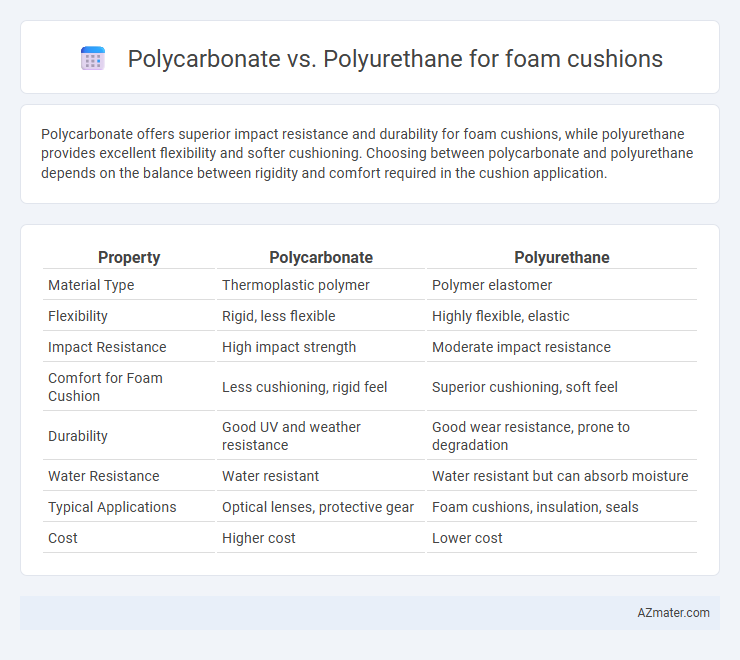
Task: Select the 'Flexibility' row label
Action: point(78,316)
